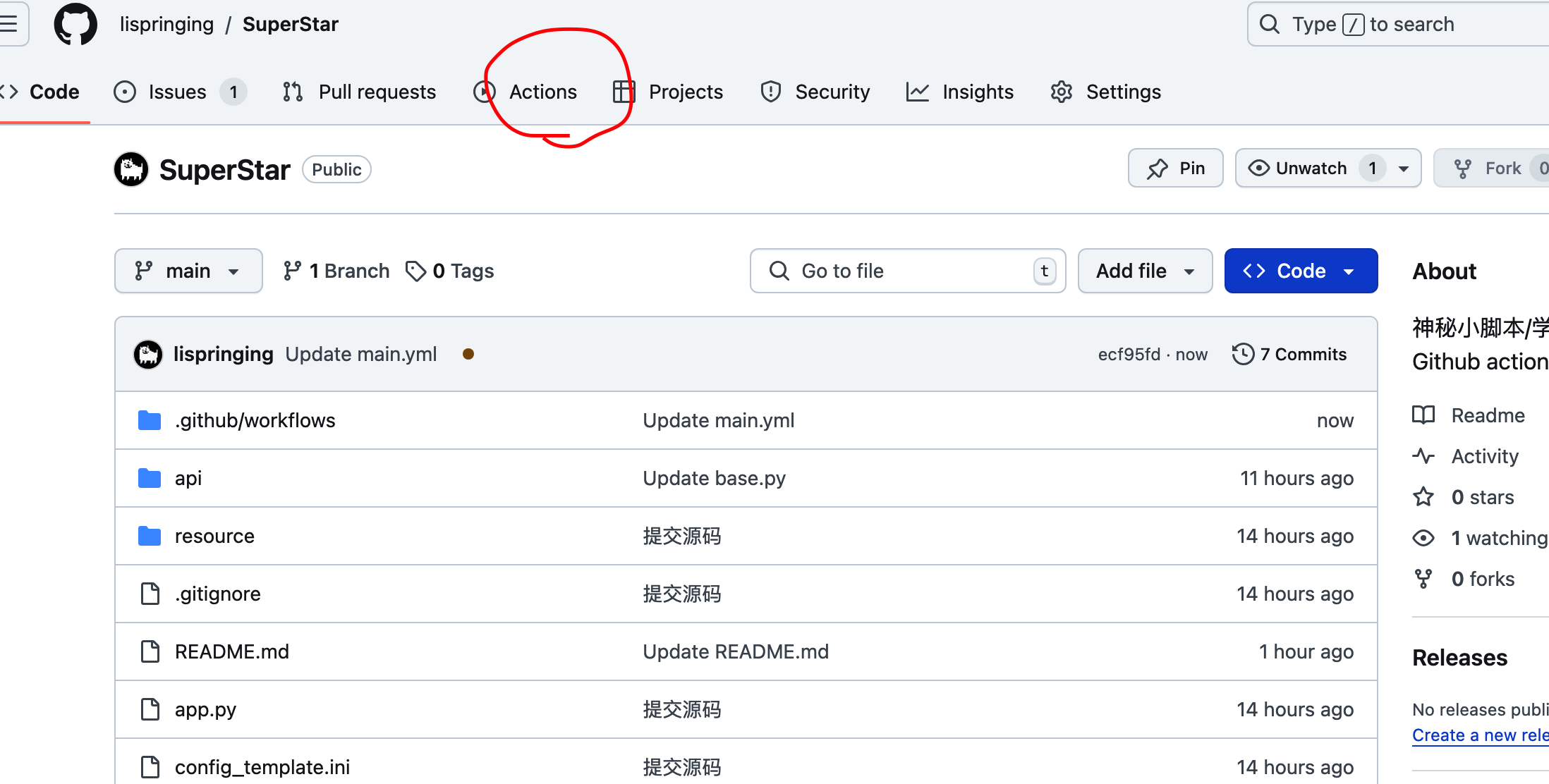This screenshot has width=1549, height=784.
Task: Click the Issues circle-dot icon
Action: tap(125, 92)
